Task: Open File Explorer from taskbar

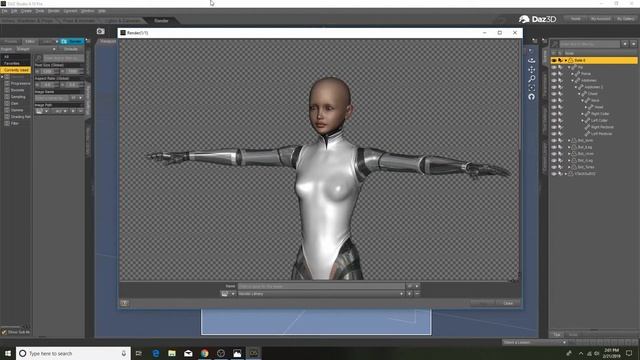Action: tap(172, 353)
